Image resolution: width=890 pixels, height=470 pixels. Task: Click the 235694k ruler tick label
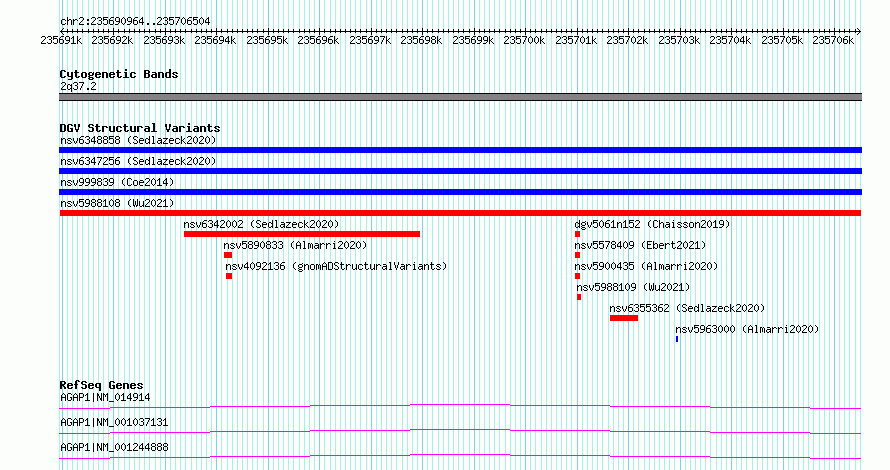click(215, 40)
